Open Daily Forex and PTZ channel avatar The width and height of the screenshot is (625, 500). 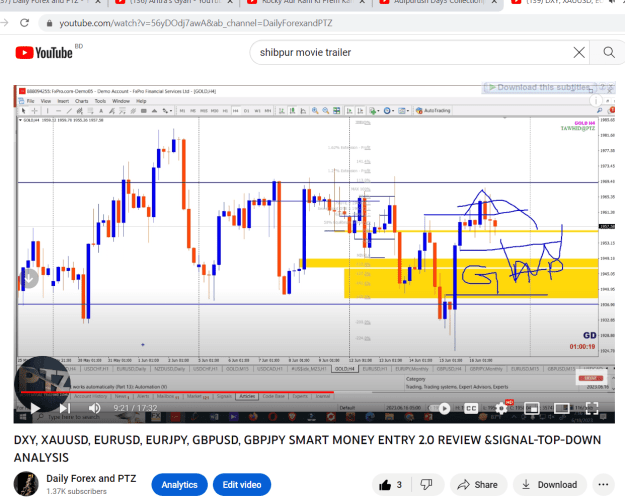pos(26,484)
